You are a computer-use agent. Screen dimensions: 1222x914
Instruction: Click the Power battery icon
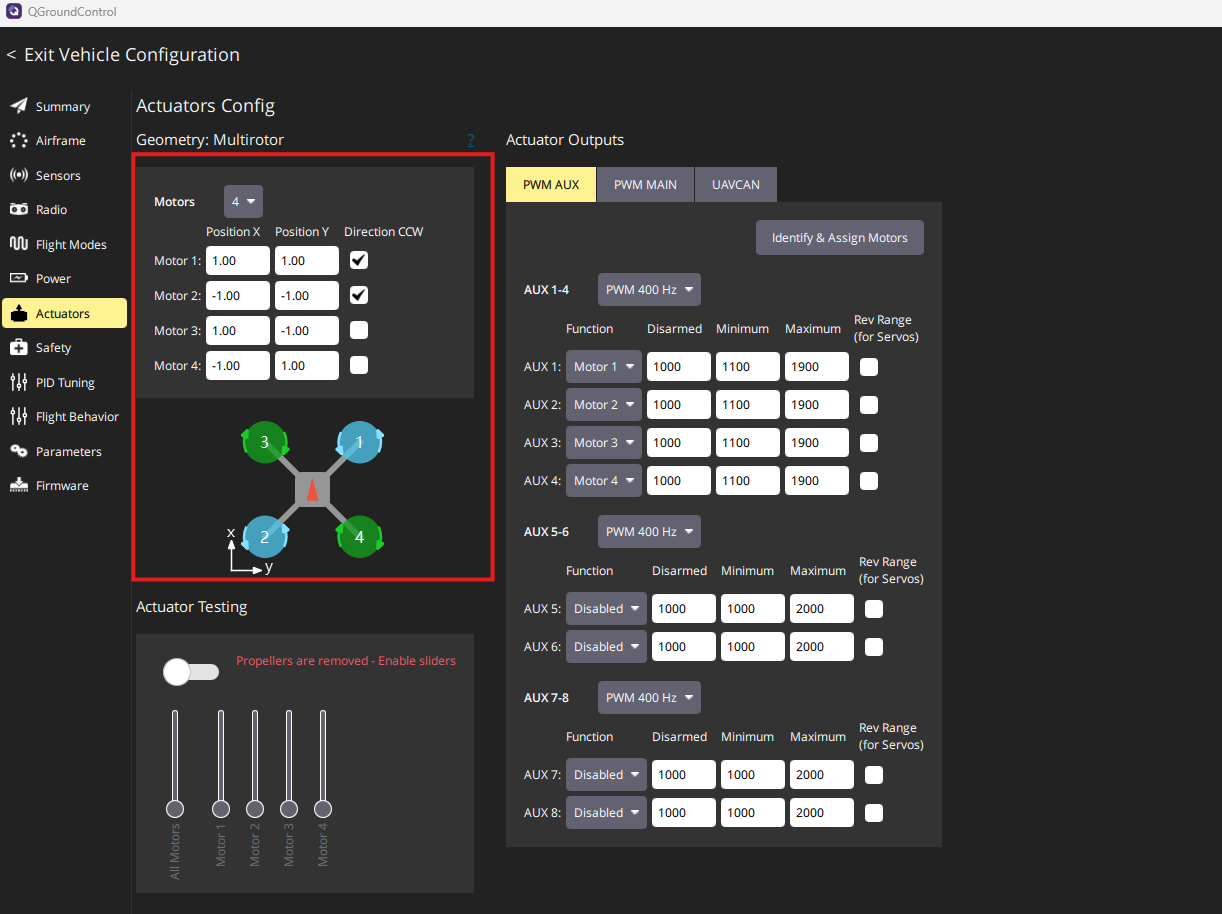pos(19,278)
